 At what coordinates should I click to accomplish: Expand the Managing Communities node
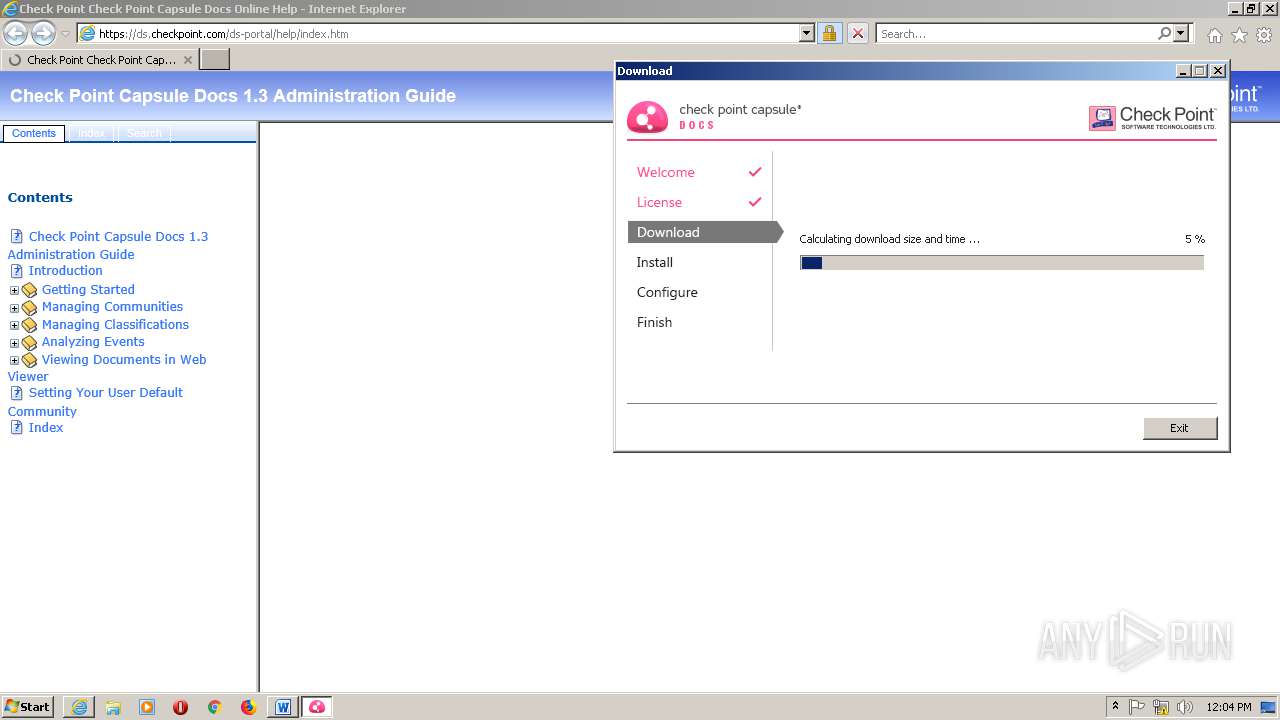(x=14, y=308)
